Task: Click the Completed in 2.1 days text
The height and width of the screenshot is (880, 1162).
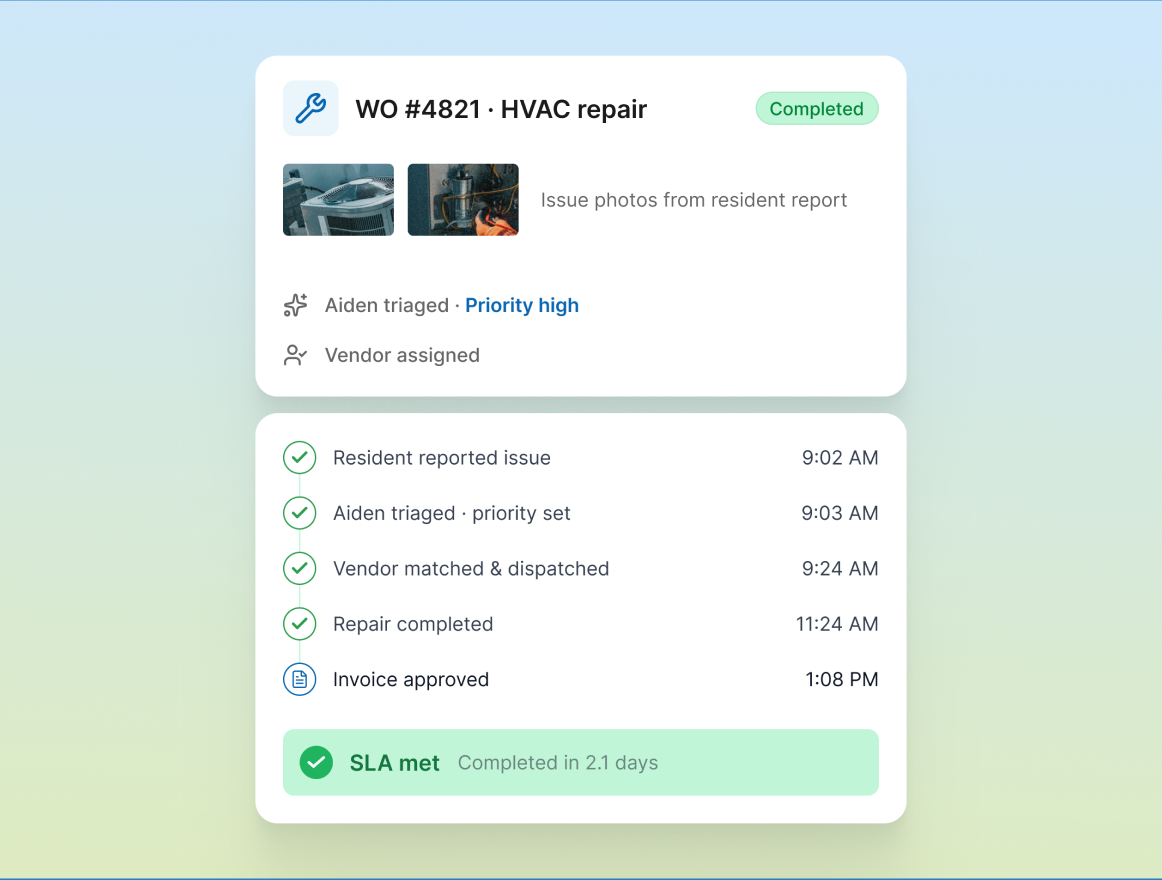Action: coord(558,763)
